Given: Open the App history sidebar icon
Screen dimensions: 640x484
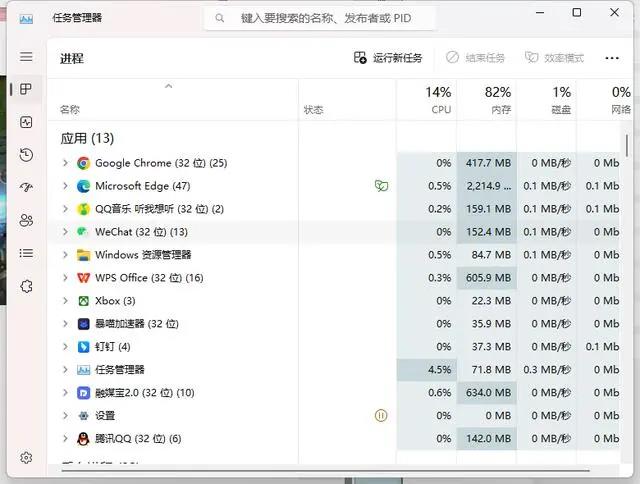Looking at the screenshot, I should click(26, 155).
